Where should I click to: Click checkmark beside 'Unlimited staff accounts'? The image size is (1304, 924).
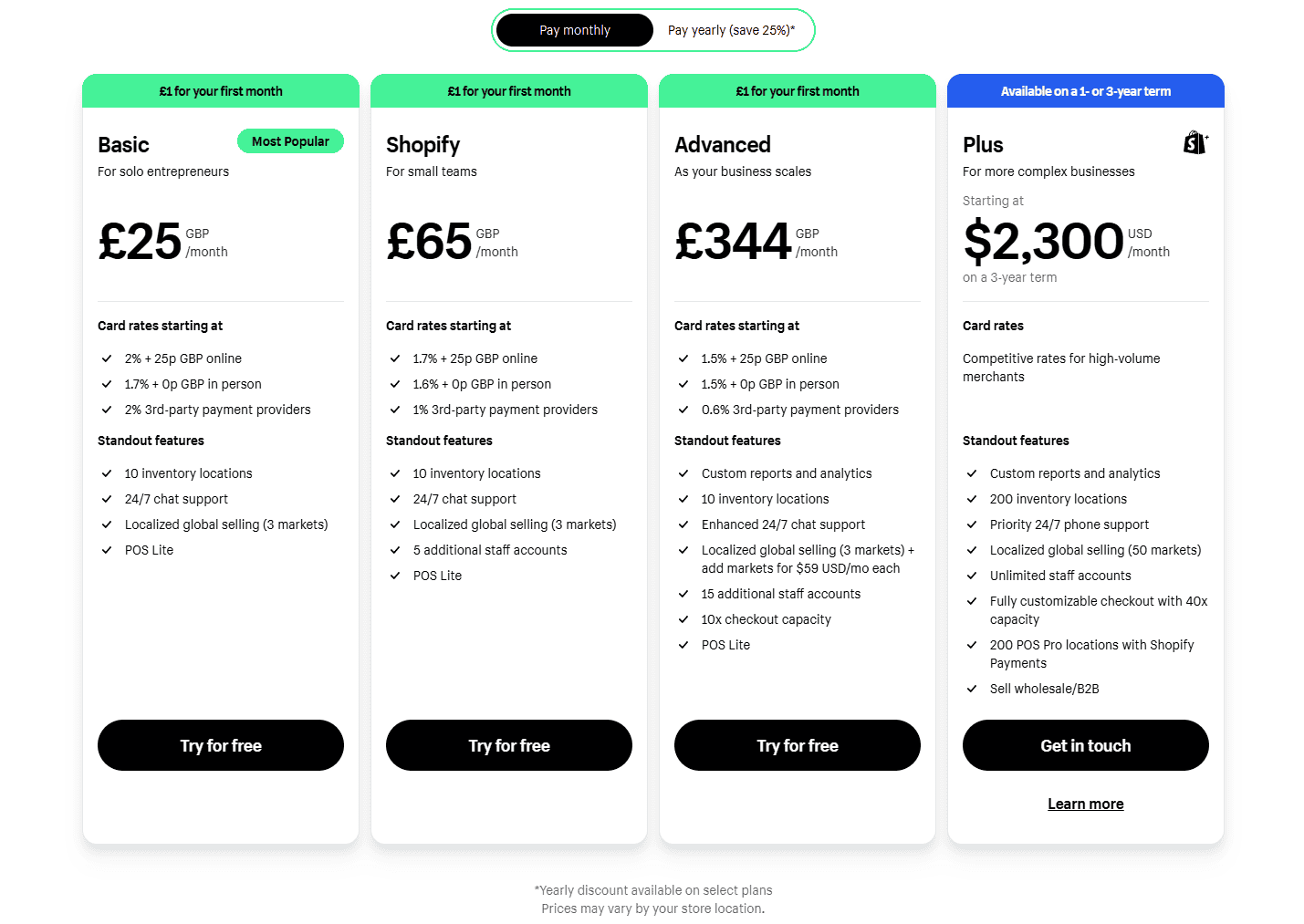(972, 576)
